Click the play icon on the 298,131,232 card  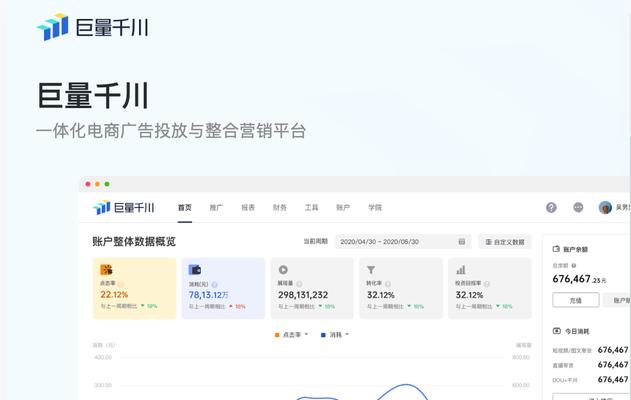[x=283, y=270]
